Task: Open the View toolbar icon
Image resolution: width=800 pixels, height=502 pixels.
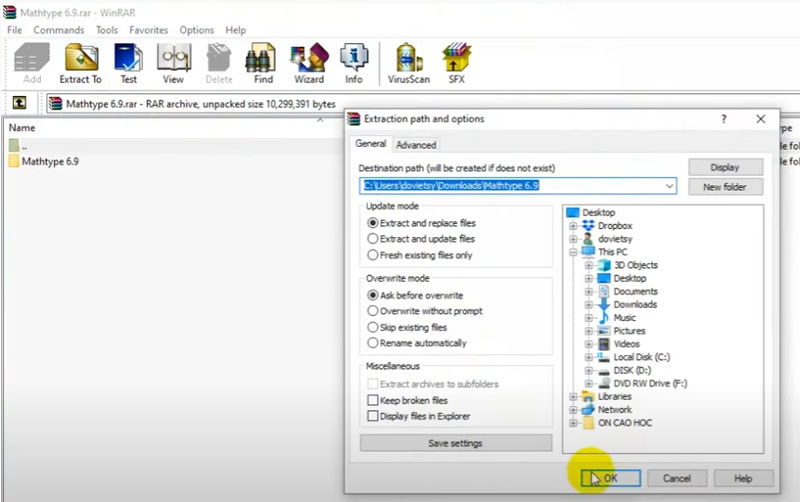Action: tap(173, 63)
